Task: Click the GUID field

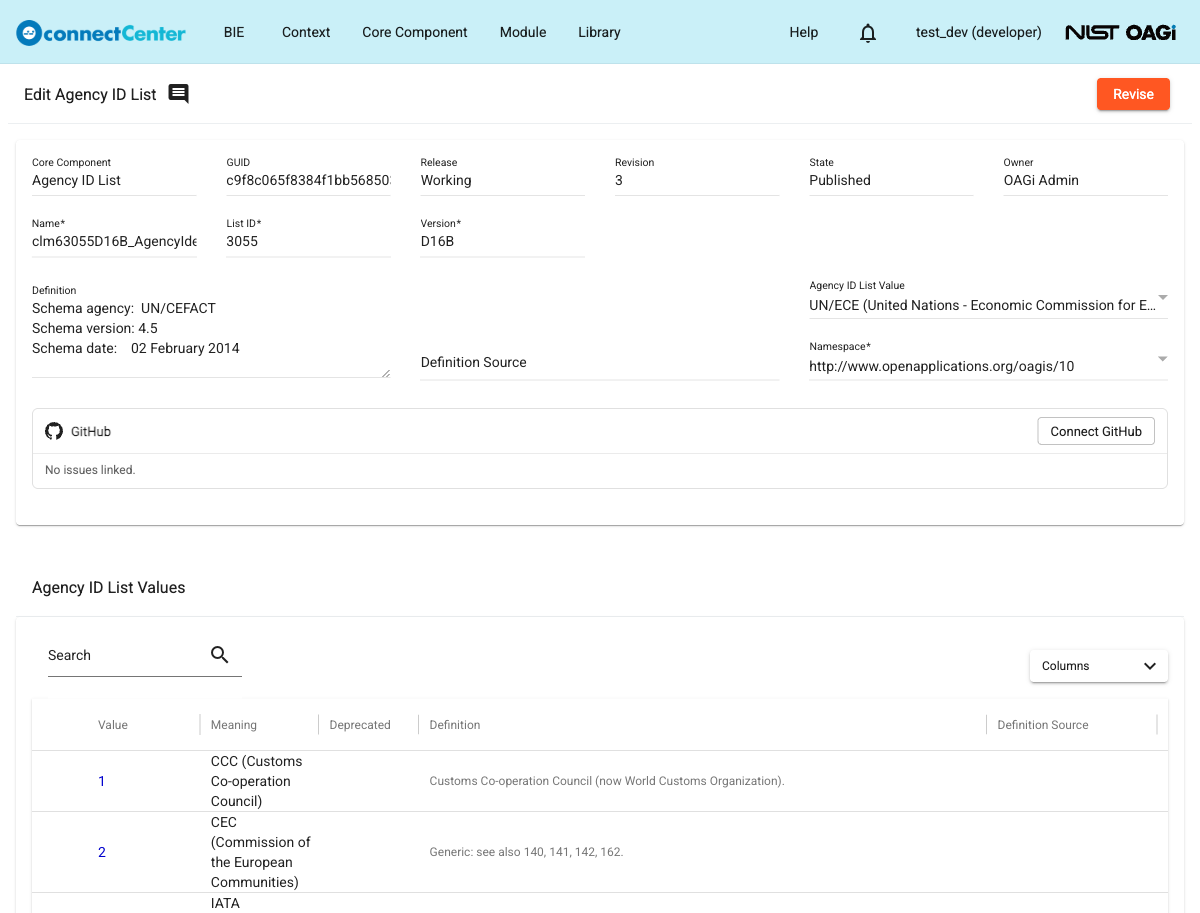Action: 308,180
